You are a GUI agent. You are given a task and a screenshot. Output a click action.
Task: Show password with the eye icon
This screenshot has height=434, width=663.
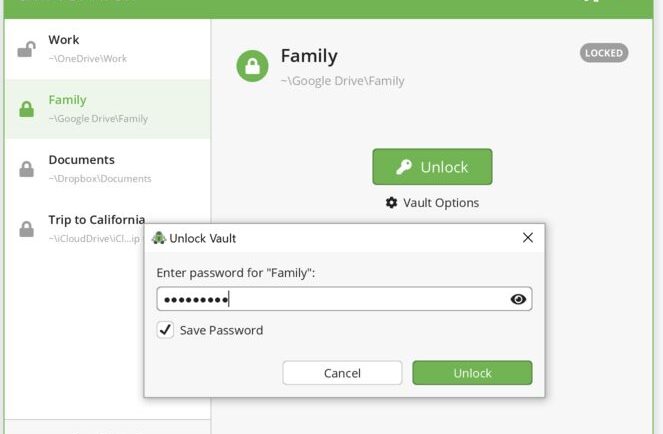pyautogui.click(x=518, y=299)
